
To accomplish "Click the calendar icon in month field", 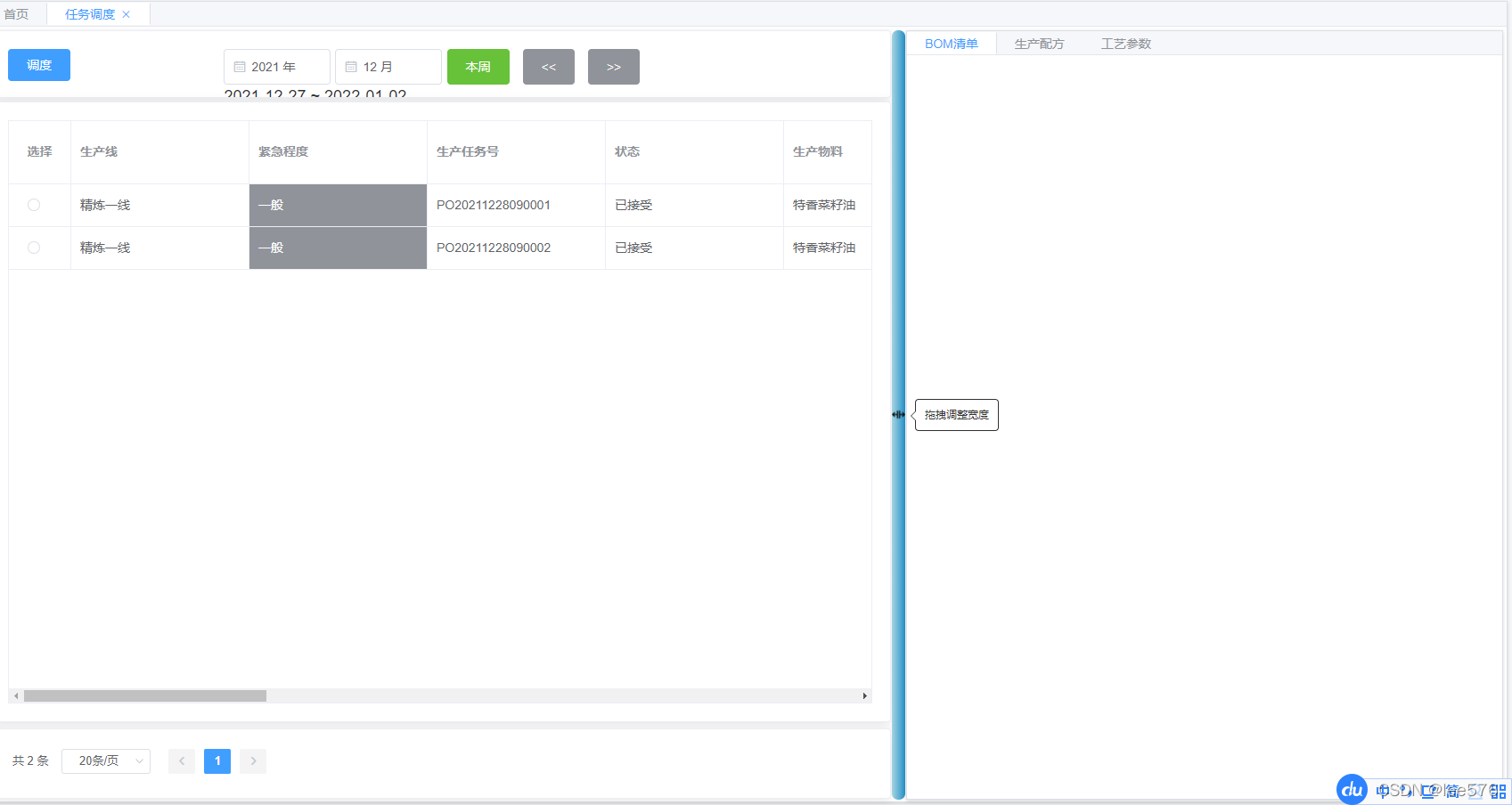I will point(351,67).
